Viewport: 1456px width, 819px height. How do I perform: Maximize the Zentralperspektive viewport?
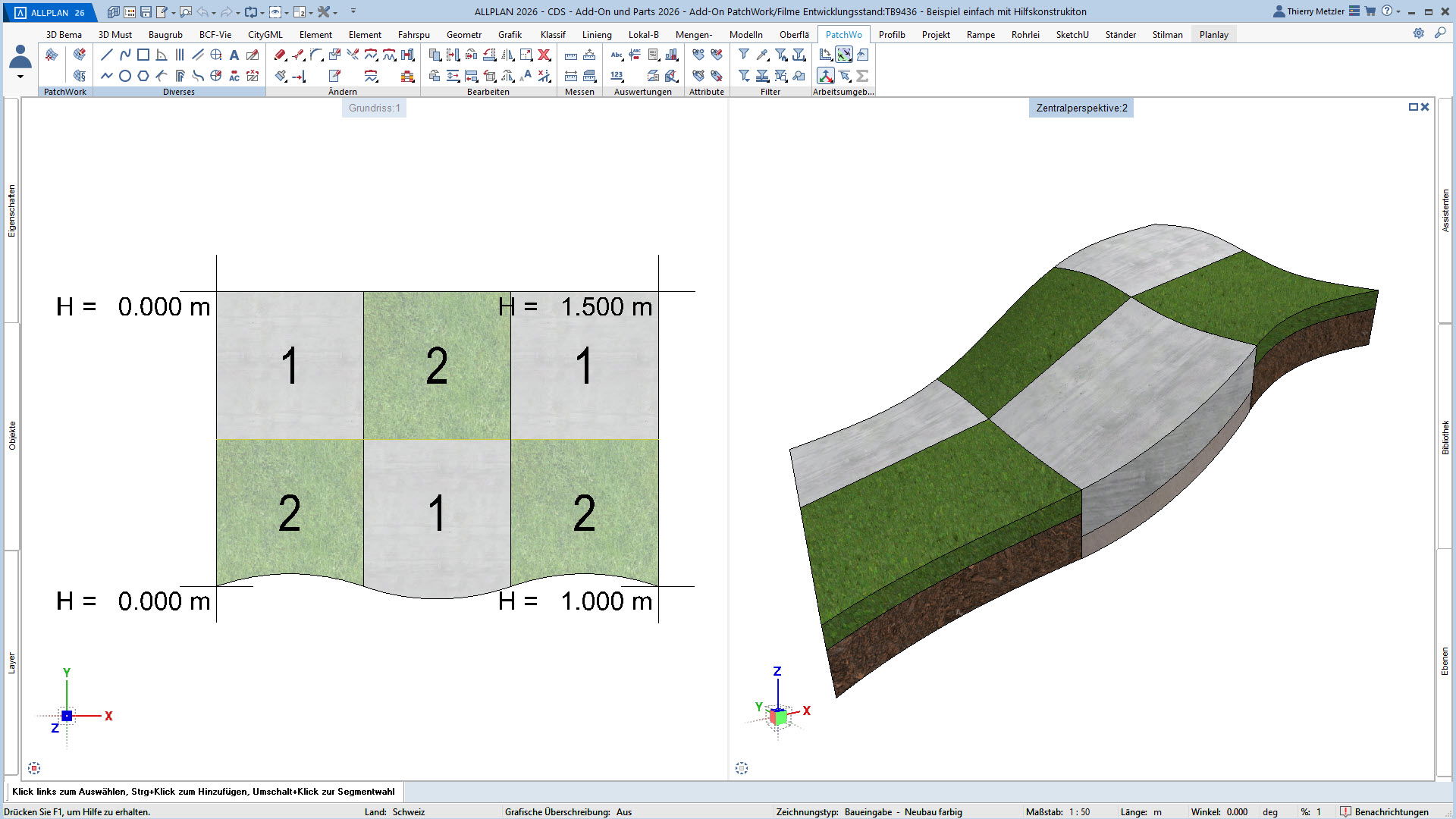(x=1413, y=107)
